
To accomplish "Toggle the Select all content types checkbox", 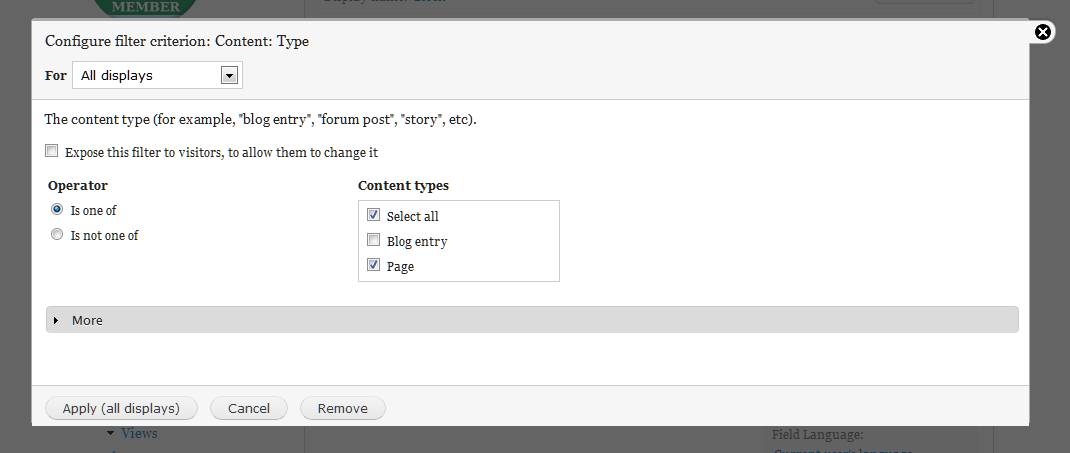I will coord(373,215).
